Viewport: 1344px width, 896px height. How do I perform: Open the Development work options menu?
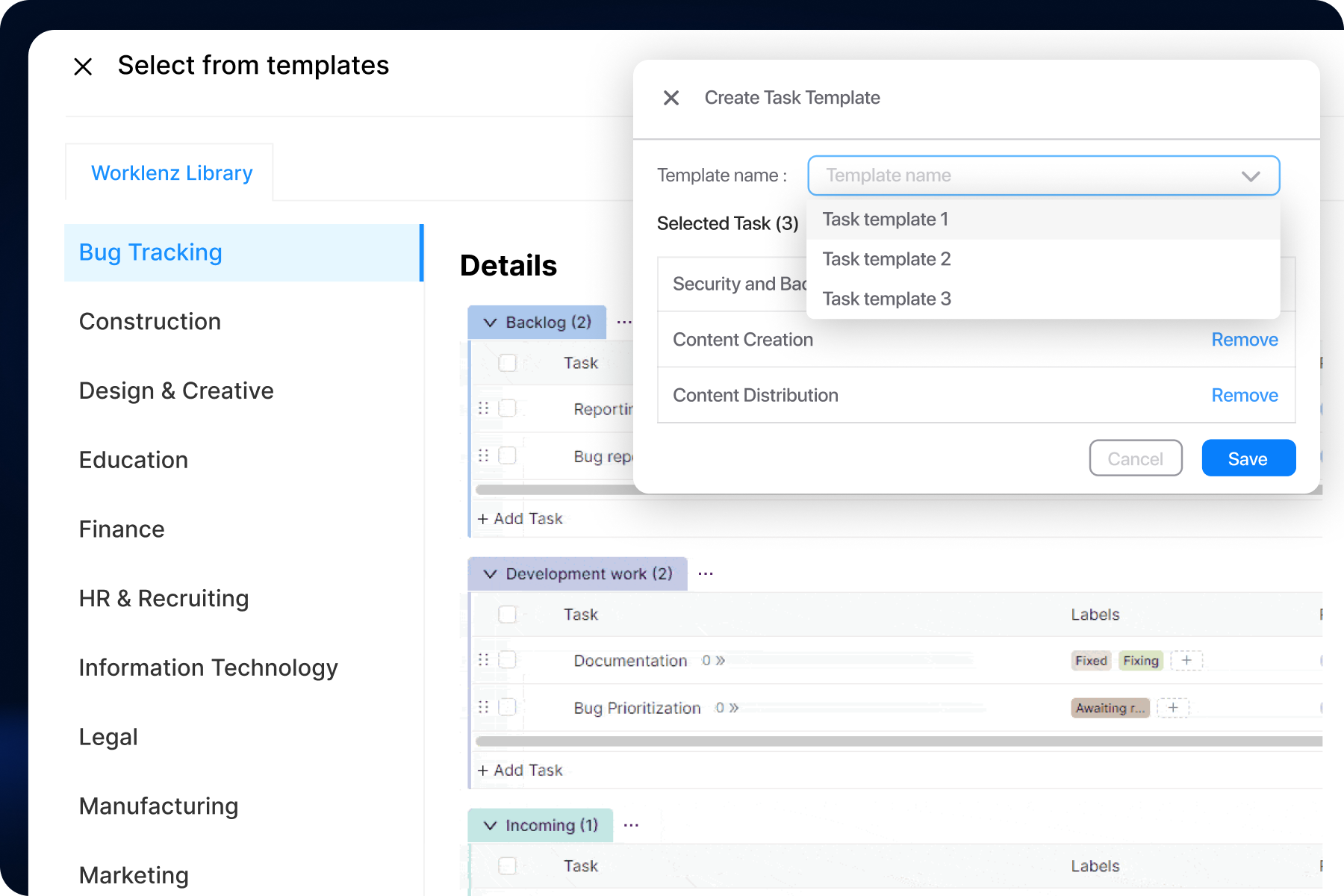(706, 572)
